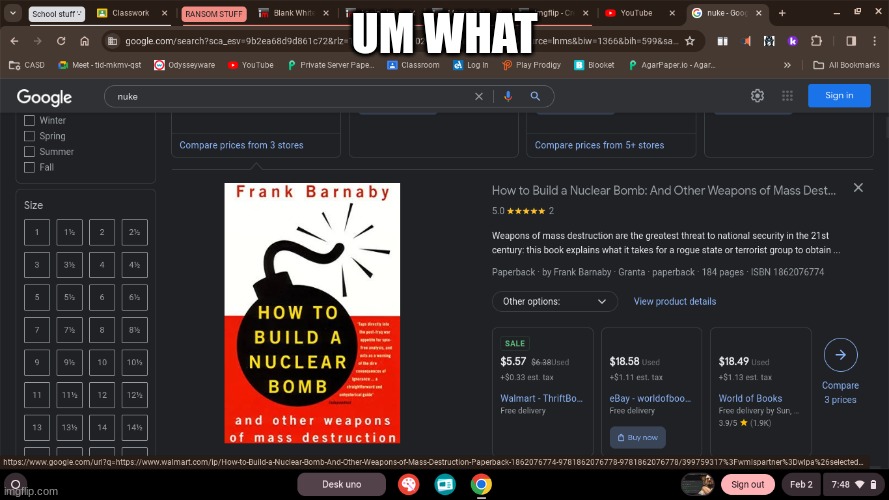
Task: Reload the page with the refresh icon
Action: (x=61, y=41)
